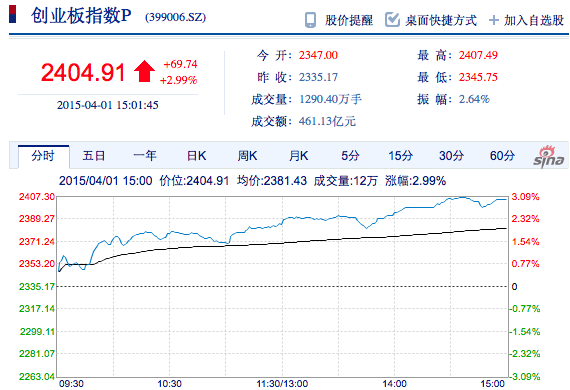Switch to the 五日 tab
The width and height of the screenshot is (570, 390).
pyautogui.click(x=94, y=156)
